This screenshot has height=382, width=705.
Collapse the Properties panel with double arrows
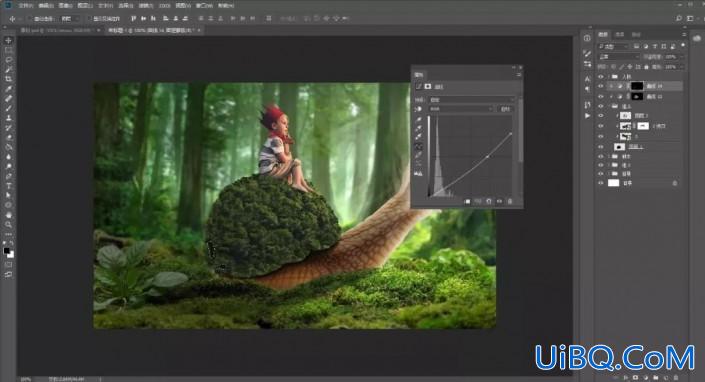tap(513, 67)
